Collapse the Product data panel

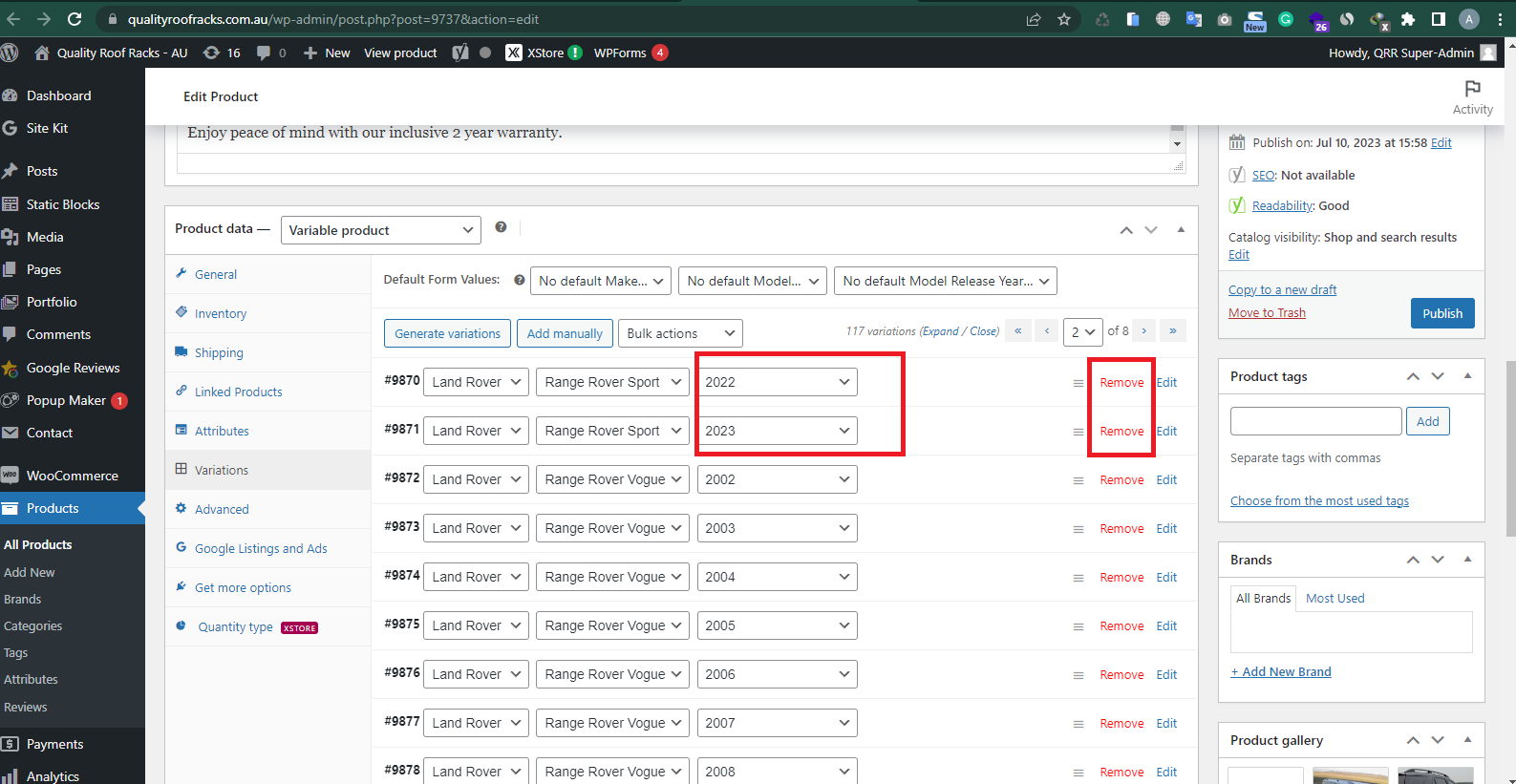[x=1181, y=229]
